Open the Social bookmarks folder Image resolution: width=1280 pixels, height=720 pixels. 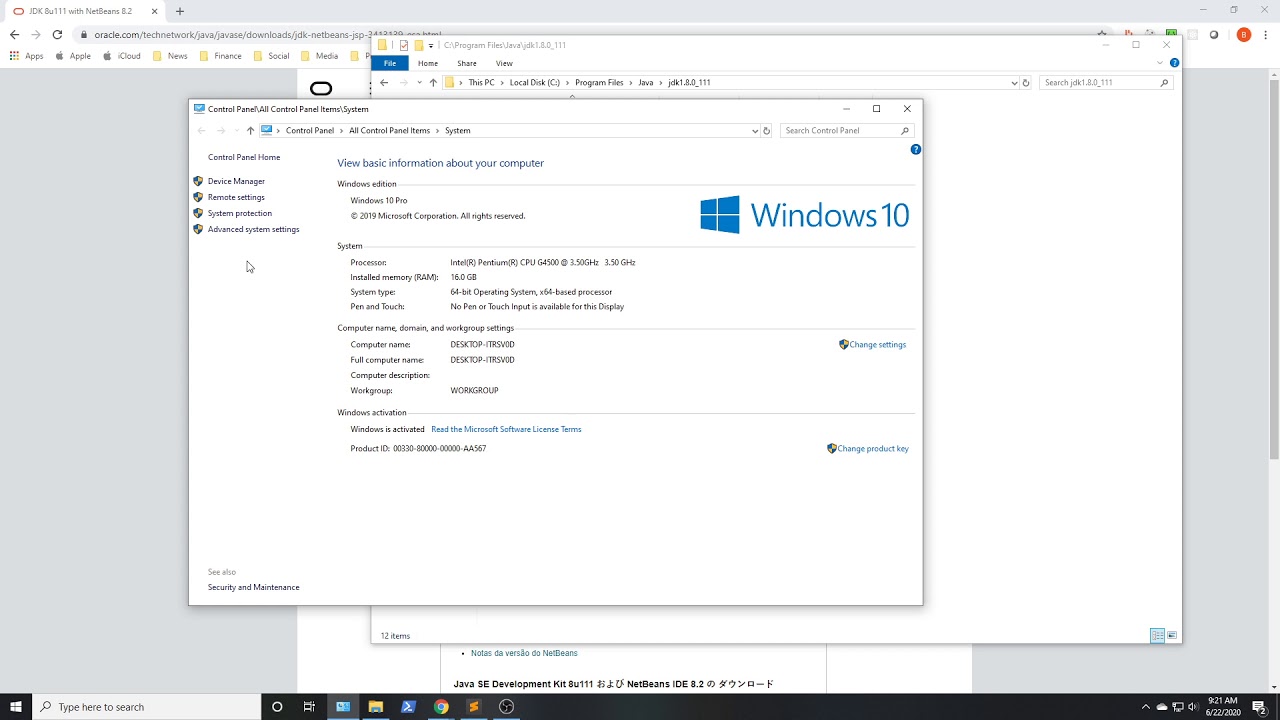271,56
